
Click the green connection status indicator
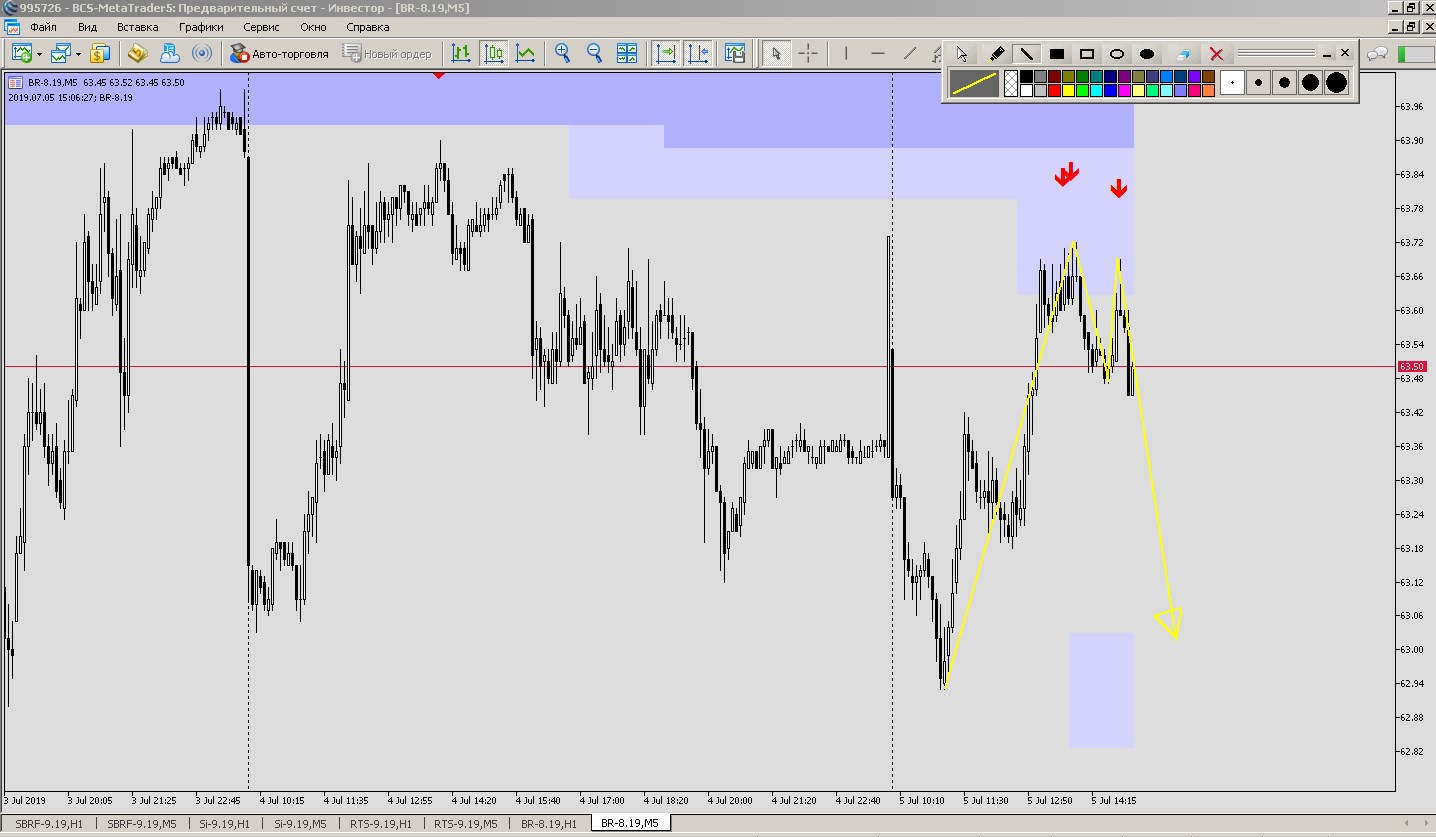(x=1414, y=54)
